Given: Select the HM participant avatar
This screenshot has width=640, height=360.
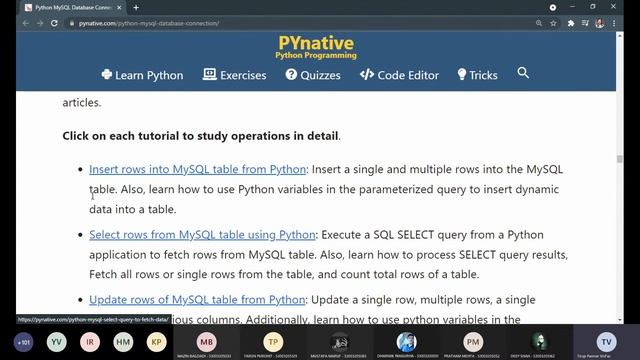Looking at the screenshot, I should tap(123, 342).
